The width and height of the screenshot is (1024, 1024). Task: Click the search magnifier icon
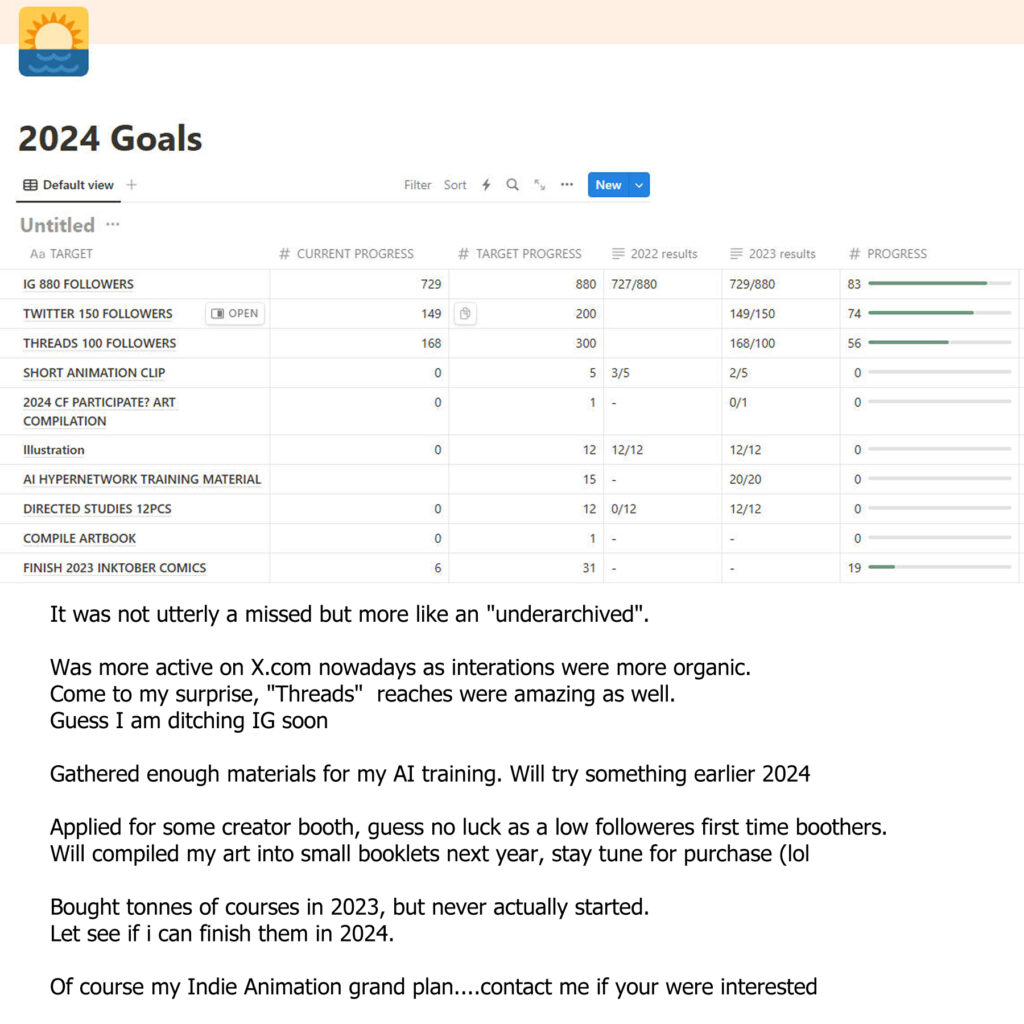512,185
